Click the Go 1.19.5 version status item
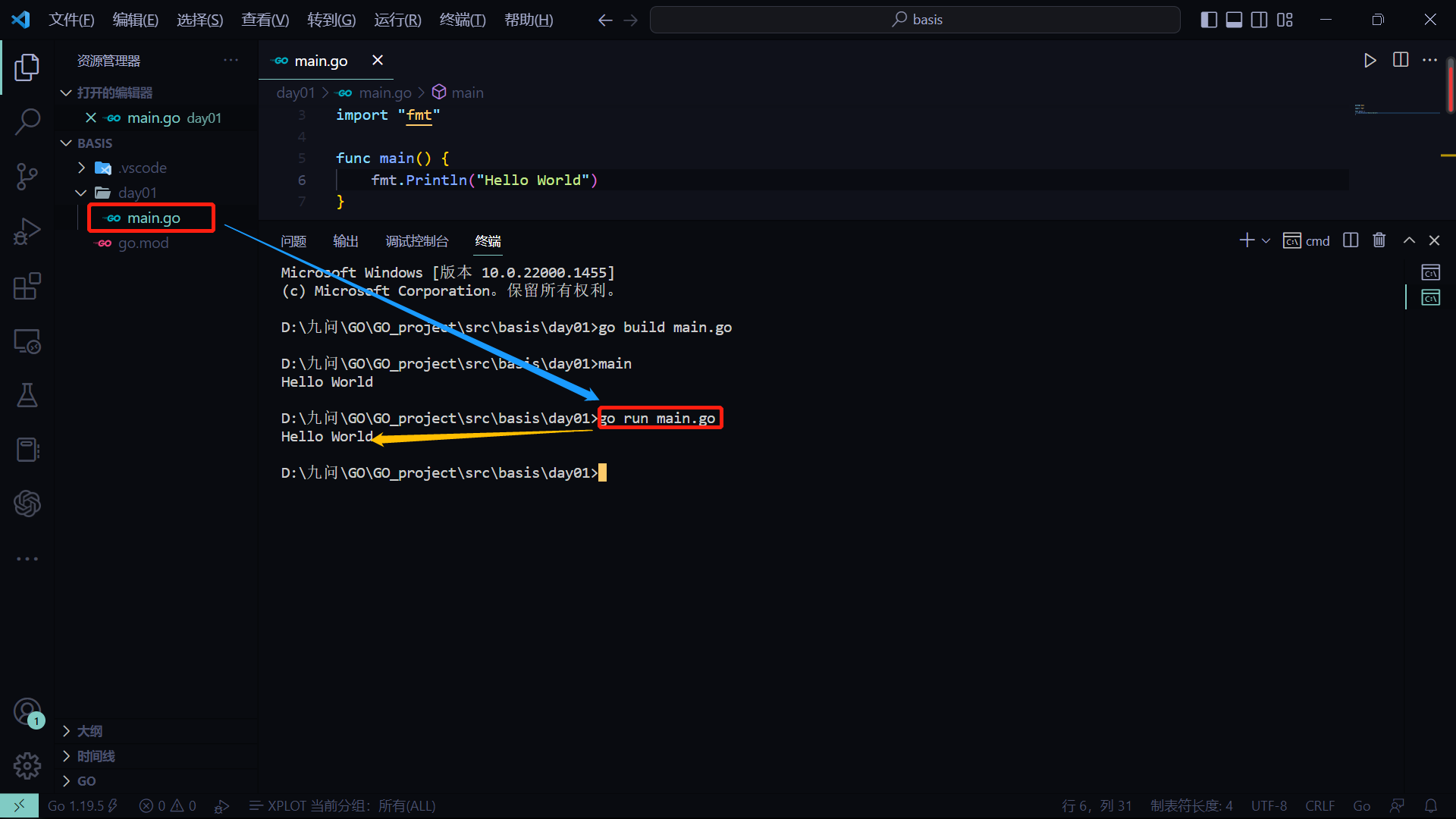Screen dimensions: 1456x819 click(x=83, y=805)
